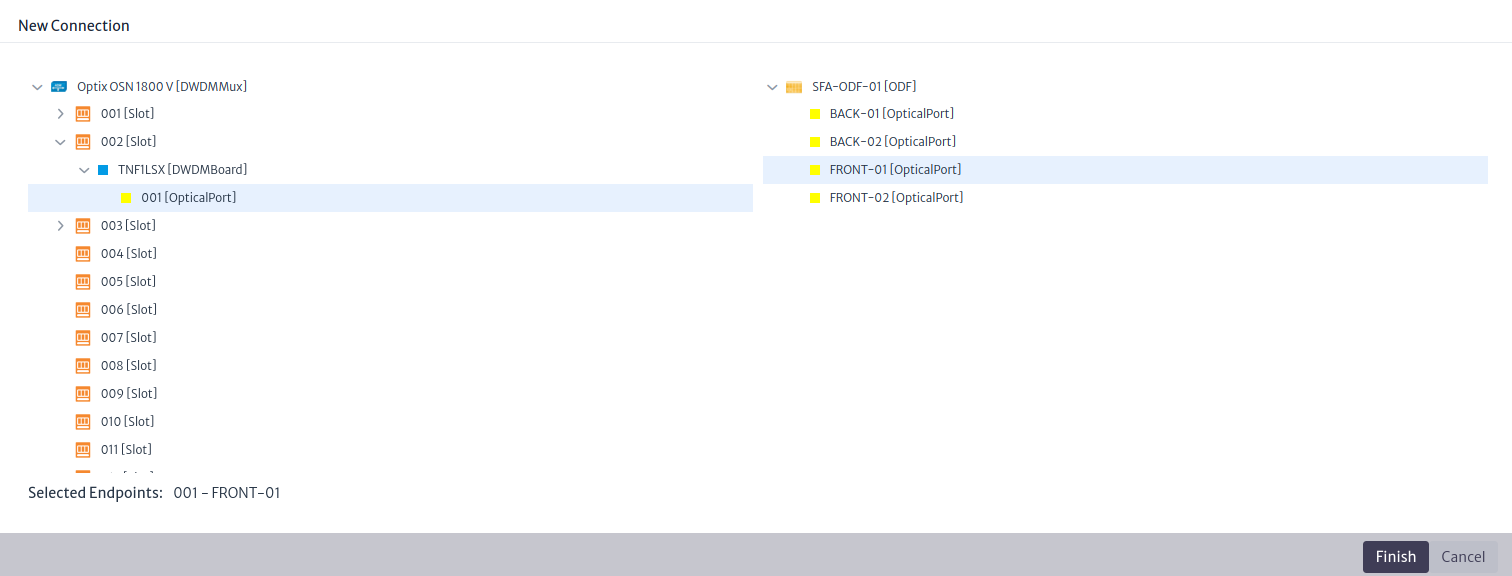Click the Selected Endpoints value text
The width and height of the screenshot is (1512, 576).
227,492
